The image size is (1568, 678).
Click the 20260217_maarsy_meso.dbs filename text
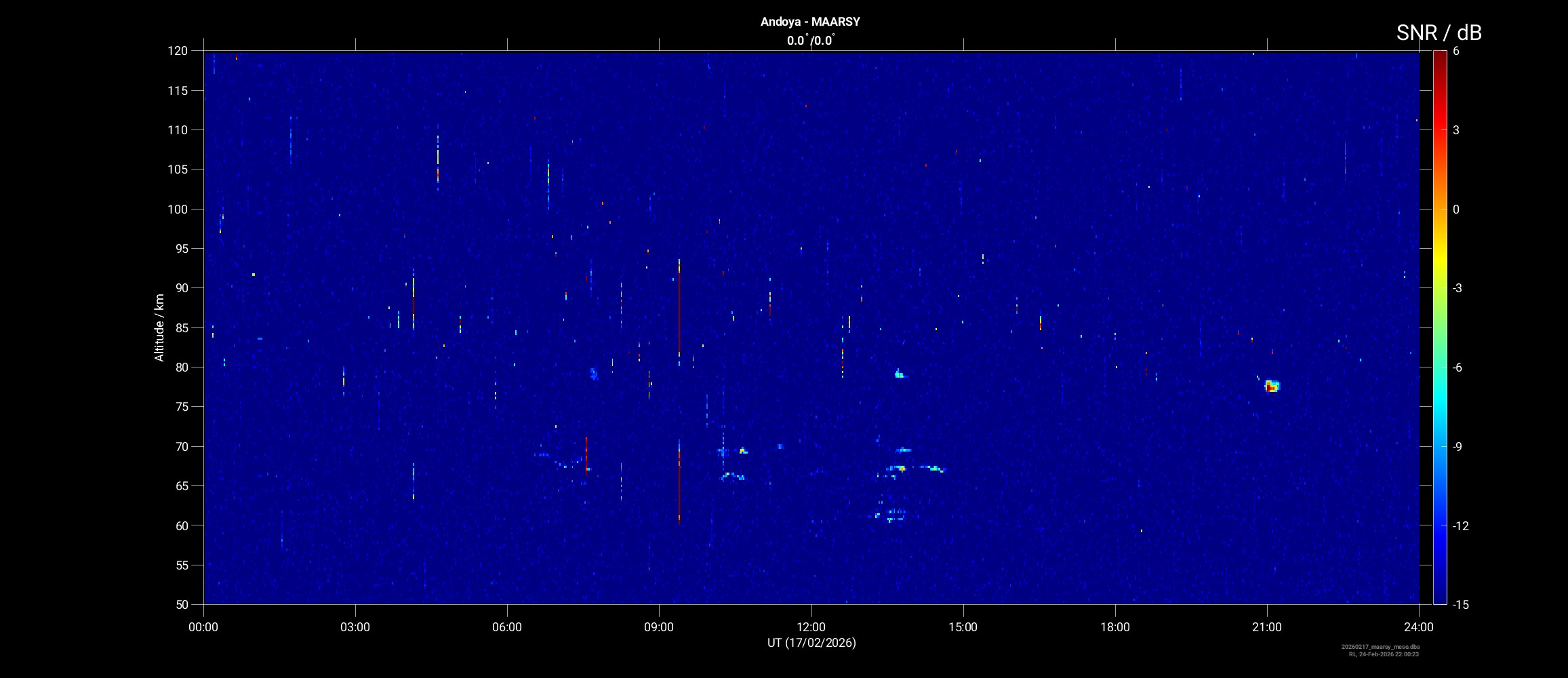[x=1380, y=647]
